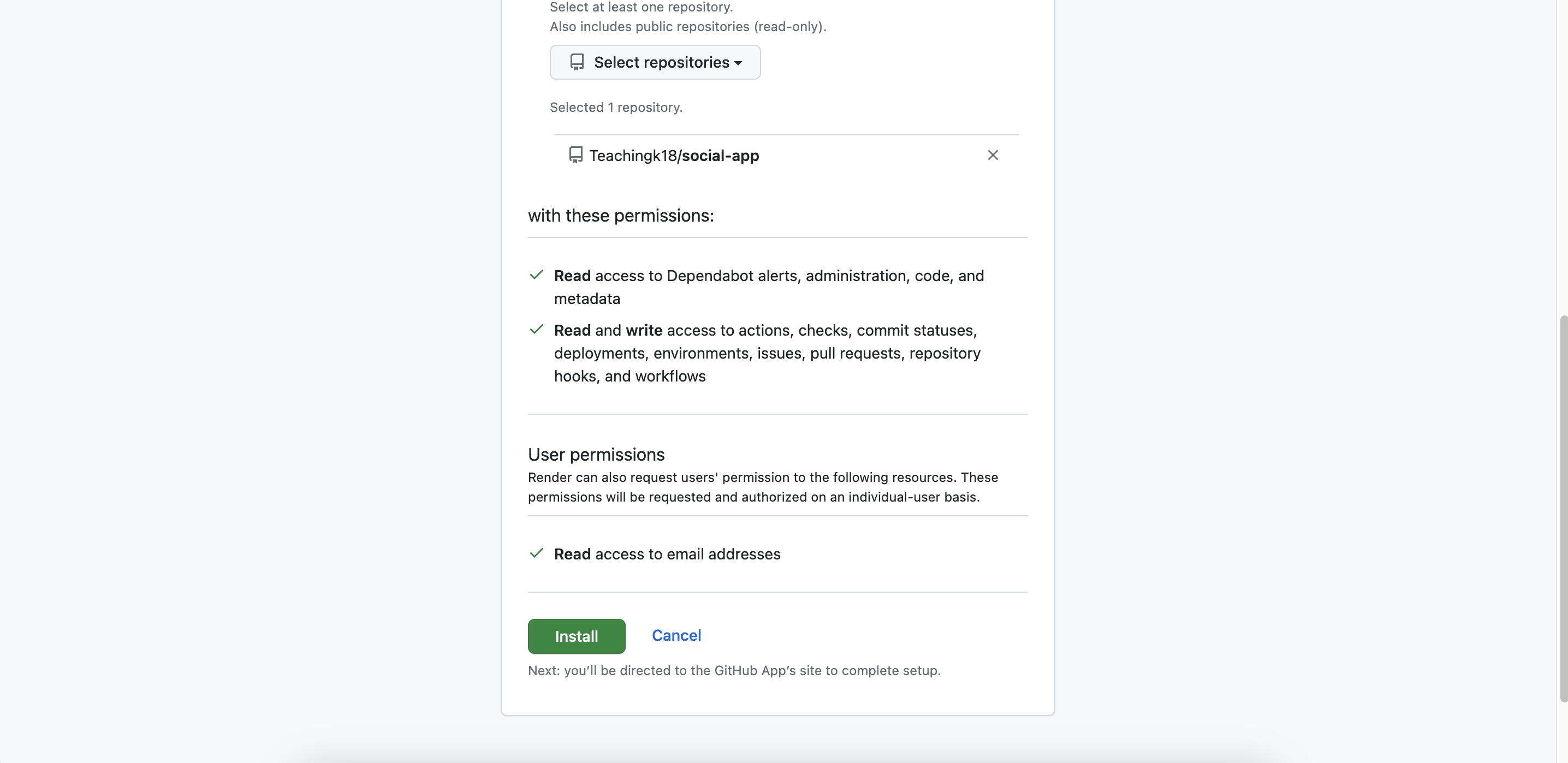Remove Teachingk18/social-app with the X icon
The image size is (1568, 763).
point(992,155)
